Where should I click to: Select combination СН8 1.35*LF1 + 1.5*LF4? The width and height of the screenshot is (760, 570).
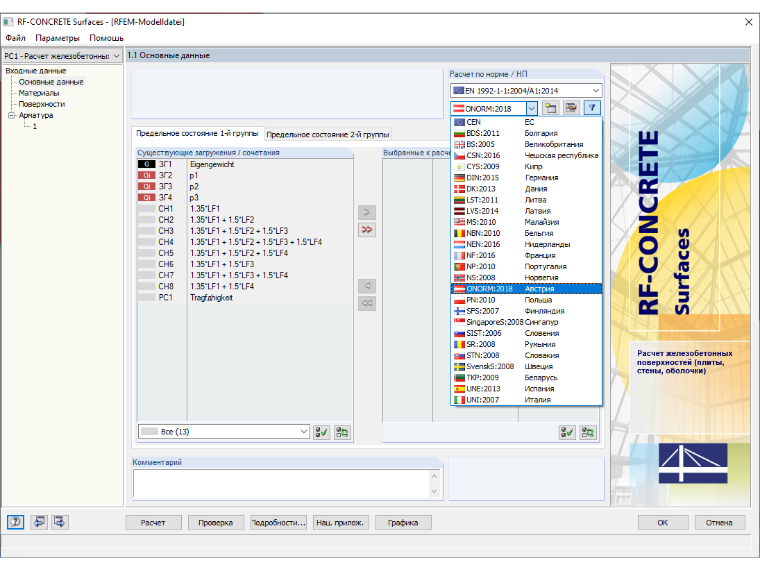coord(245,286)
